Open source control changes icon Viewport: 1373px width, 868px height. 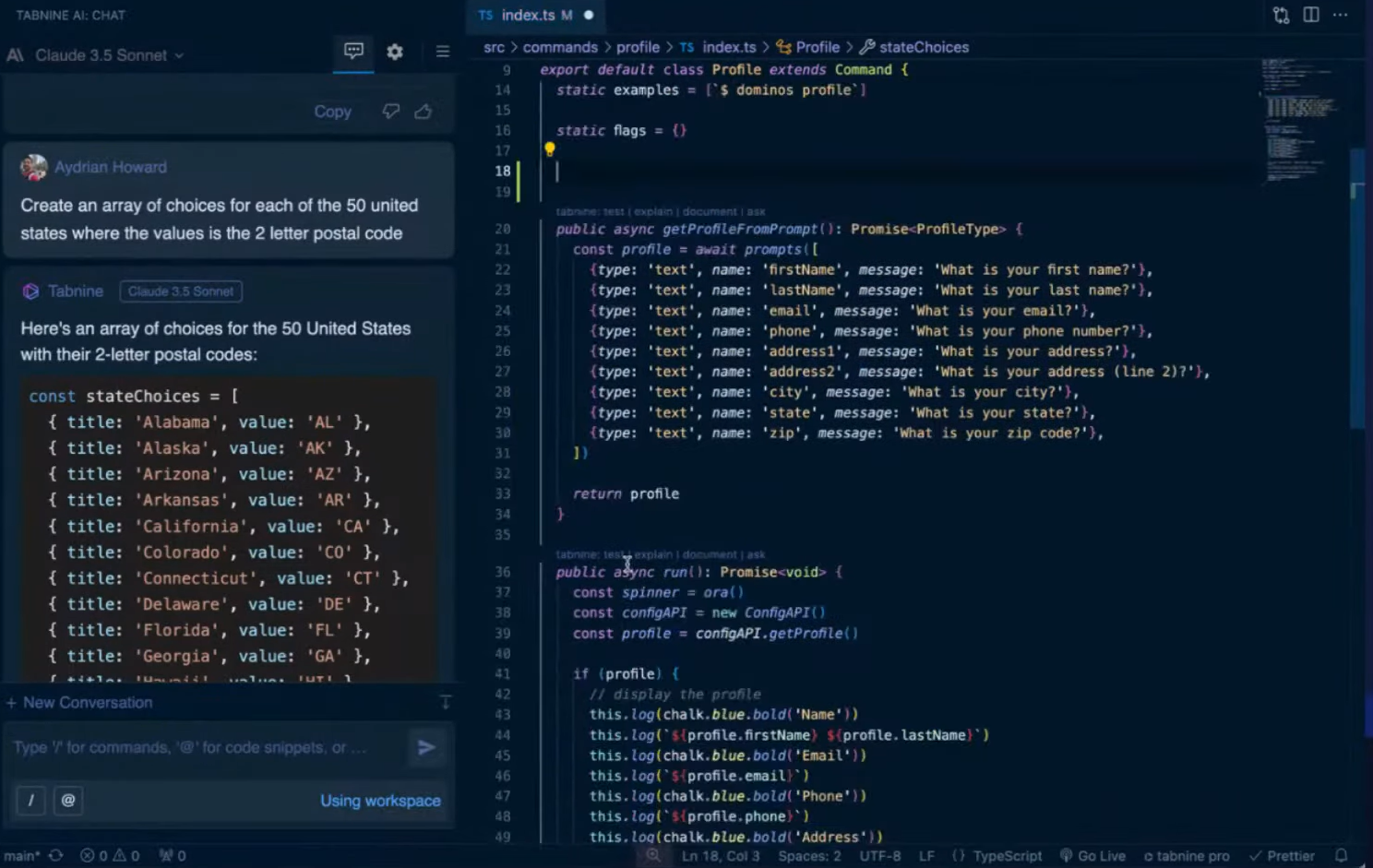tap(1281, 15)
